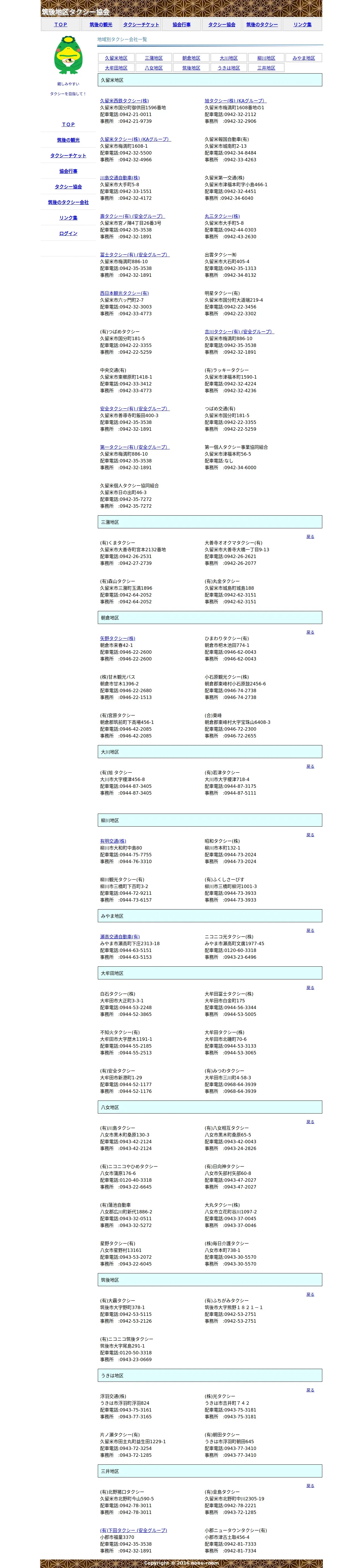
Task: Click the 筑後地区タクシー協会 site title
Action: [x=75, y=12]
